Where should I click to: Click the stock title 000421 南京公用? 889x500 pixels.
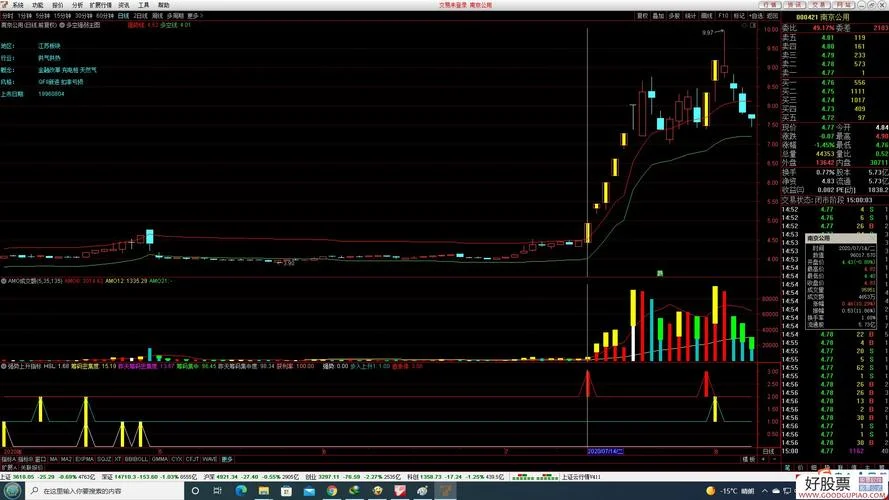click(823, 17)
